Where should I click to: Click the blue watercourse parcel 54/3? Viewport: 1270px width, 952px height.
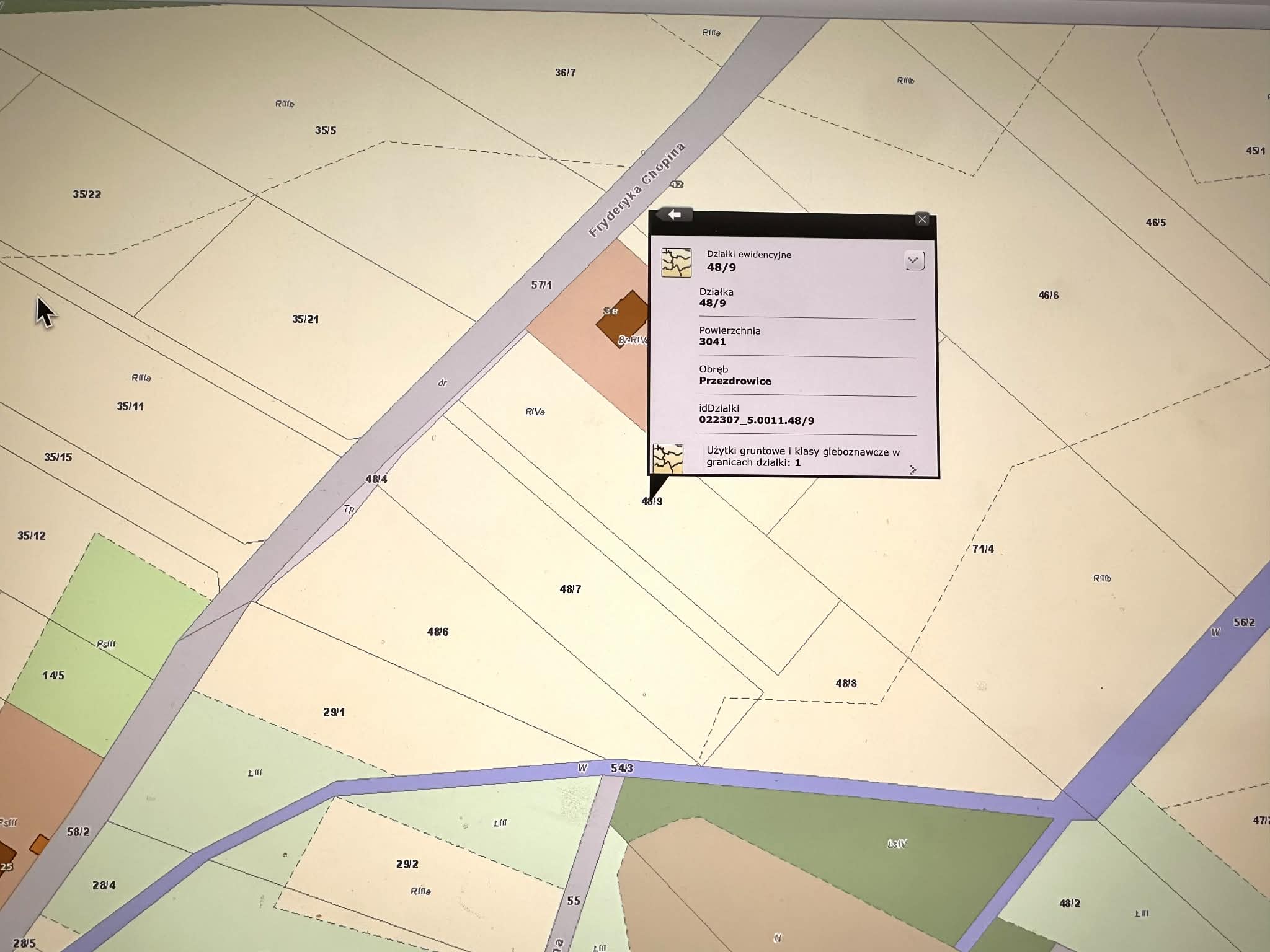[x=621, y=769]
